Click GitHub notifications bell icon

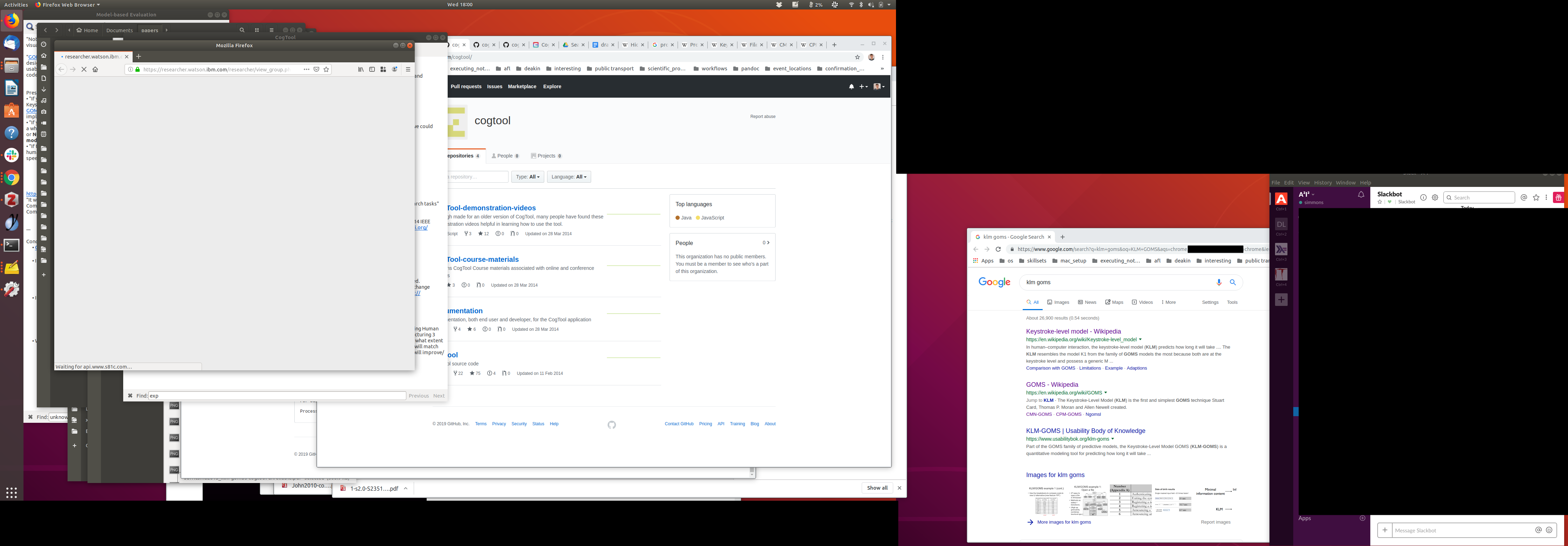click(x=851, y=87)
